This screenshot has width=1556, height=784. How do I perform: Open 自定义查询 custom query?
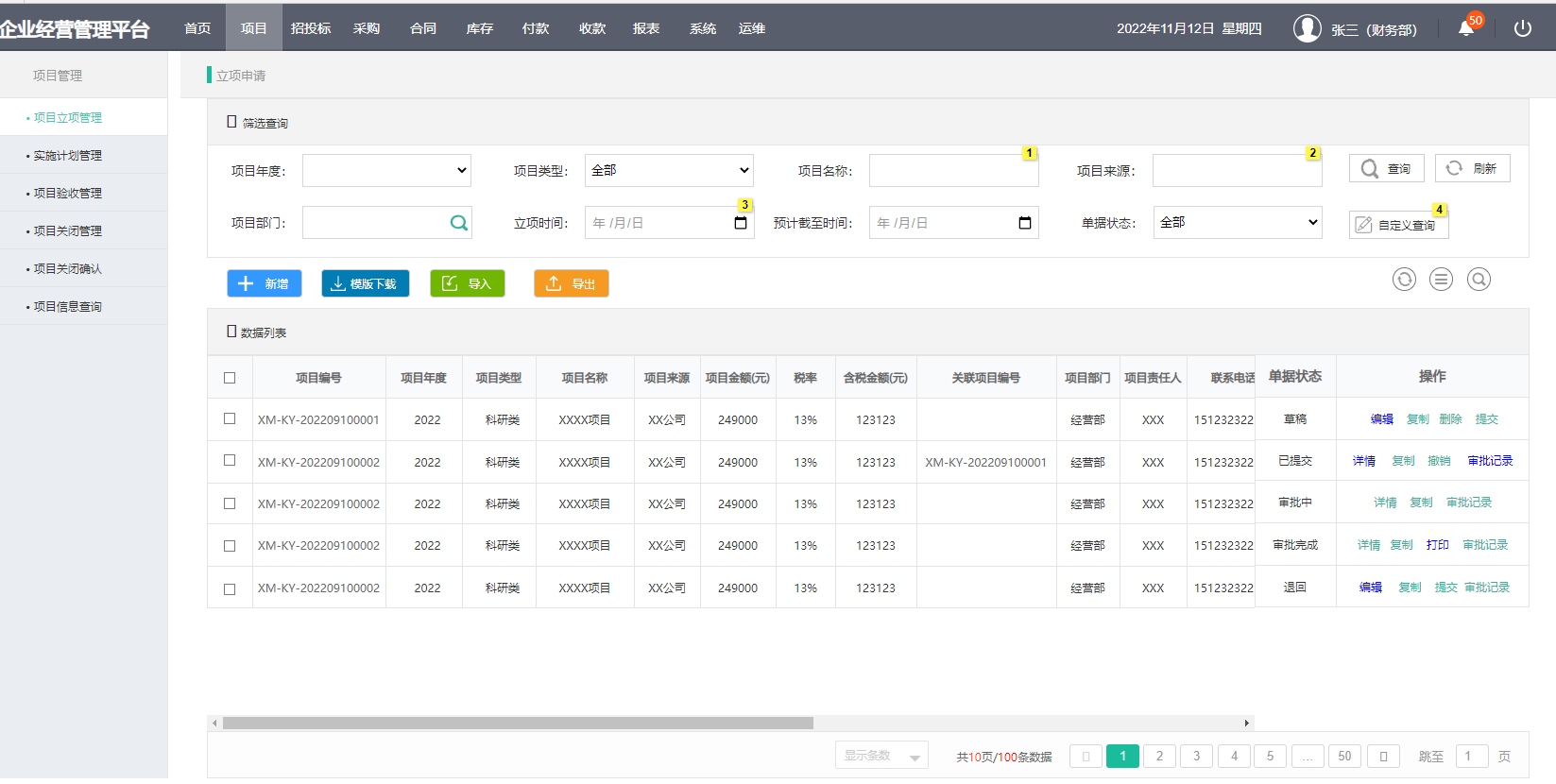point(1398,225)
